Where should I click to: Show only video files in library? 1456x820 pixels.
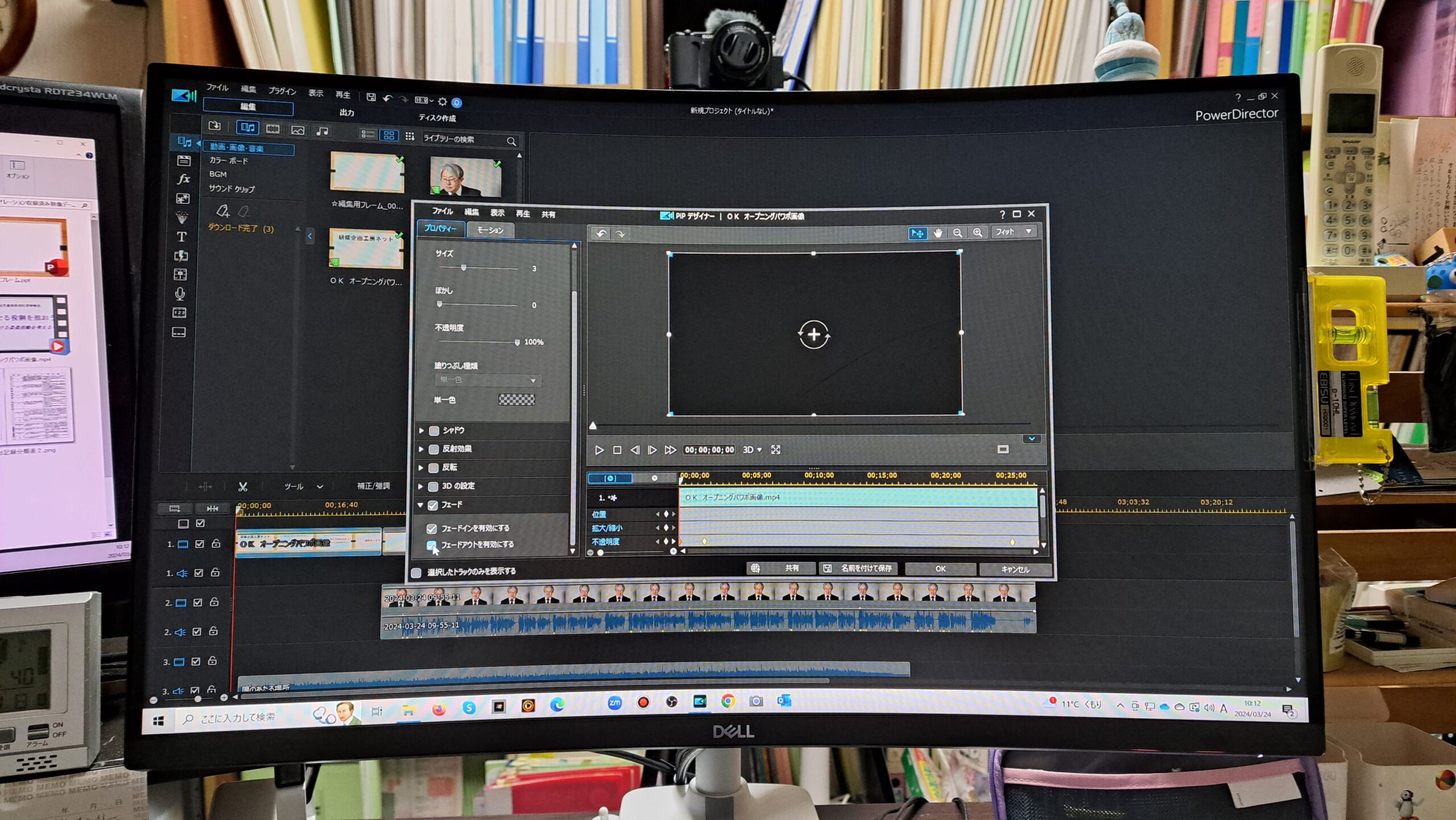point(273,129)
